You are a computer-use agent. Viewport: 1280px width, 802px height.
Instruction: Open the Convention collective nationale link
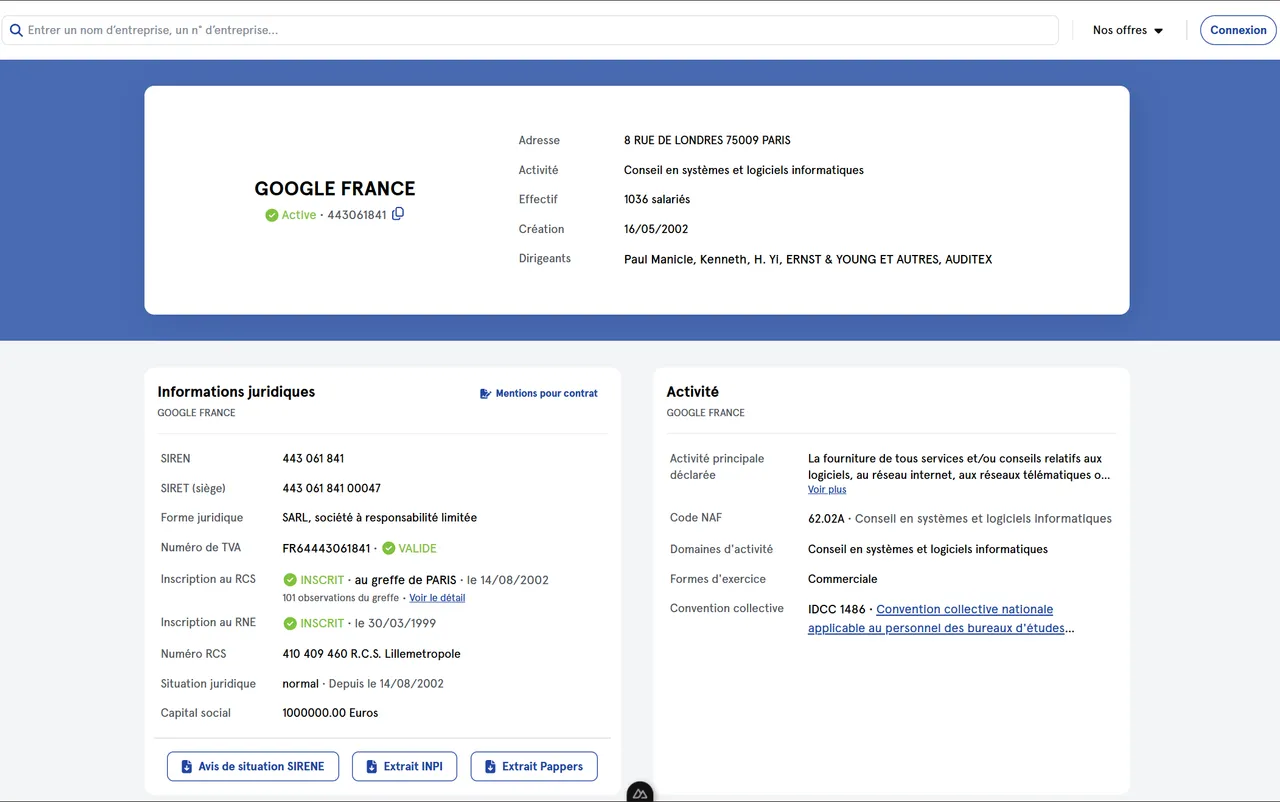coord(941,619)
